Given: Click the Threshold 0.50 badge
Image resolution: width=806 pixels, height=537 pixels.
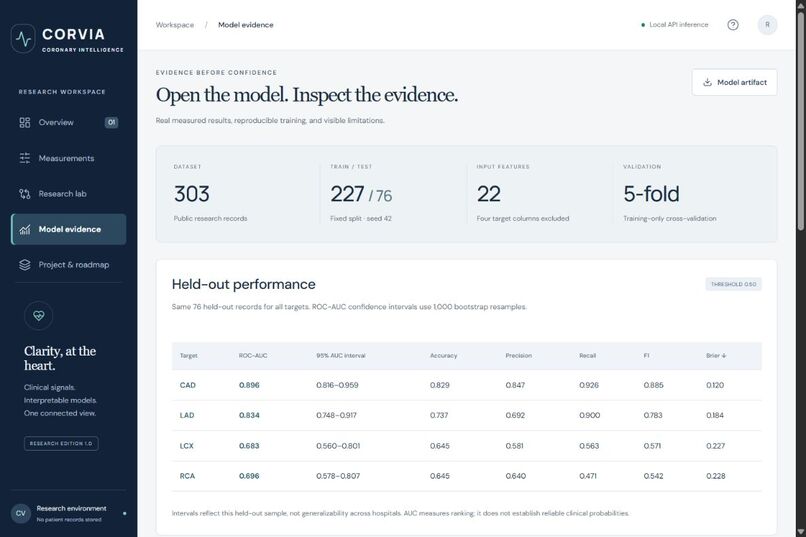Looking at the screenshot, I should point(734,284).
